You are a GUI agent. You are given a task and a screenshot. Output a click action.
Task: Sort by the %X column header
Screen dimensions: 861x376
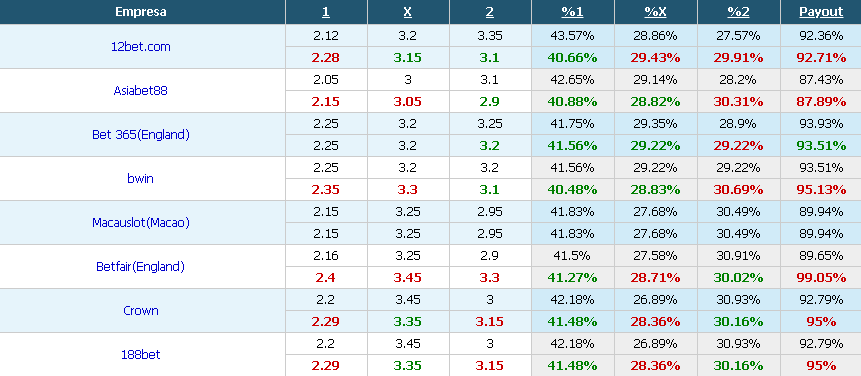(656, 12)
